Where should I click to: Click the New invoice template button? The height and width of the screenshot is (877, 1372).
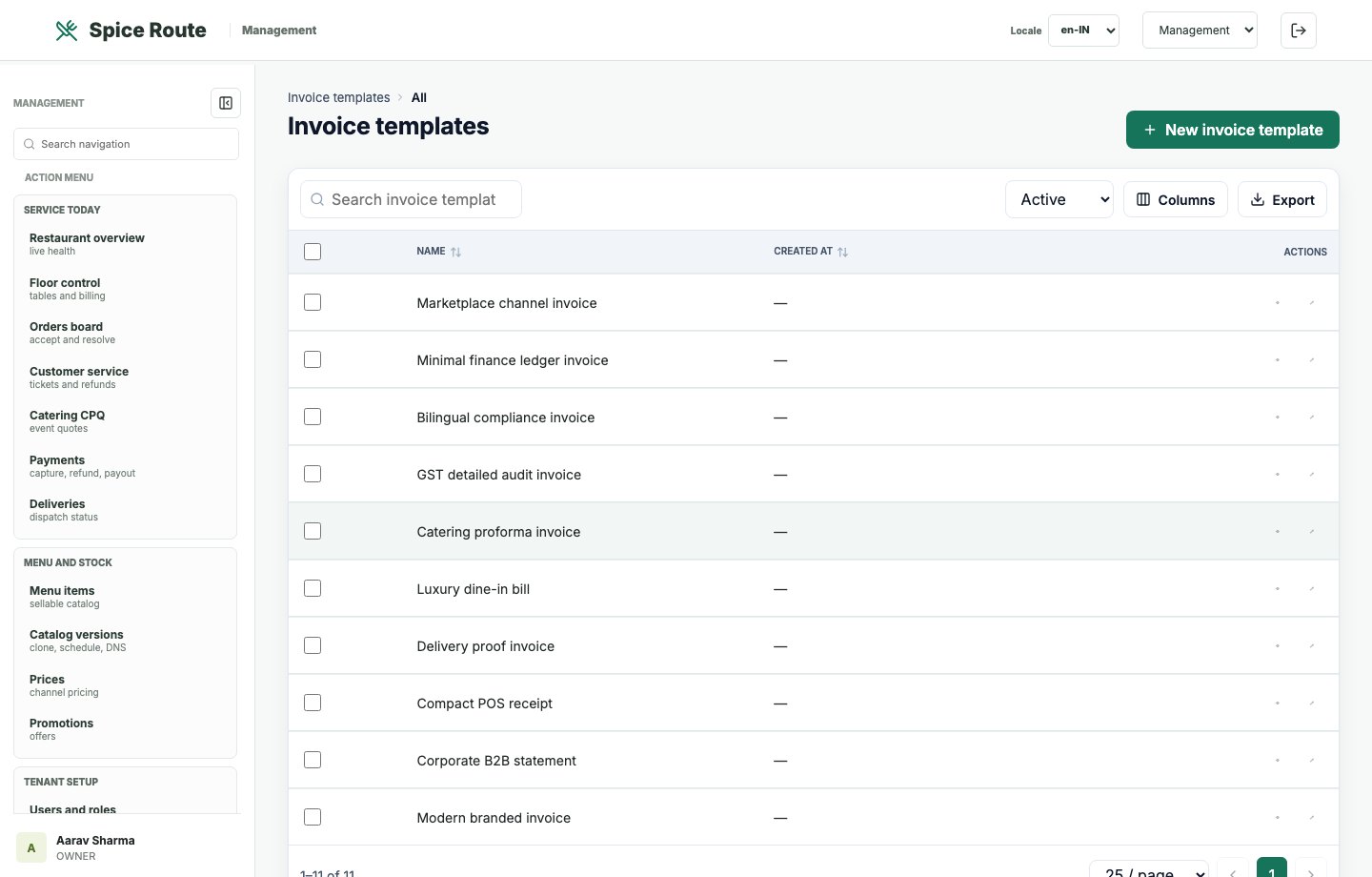pyautogui.click(x=1233, y=130)
